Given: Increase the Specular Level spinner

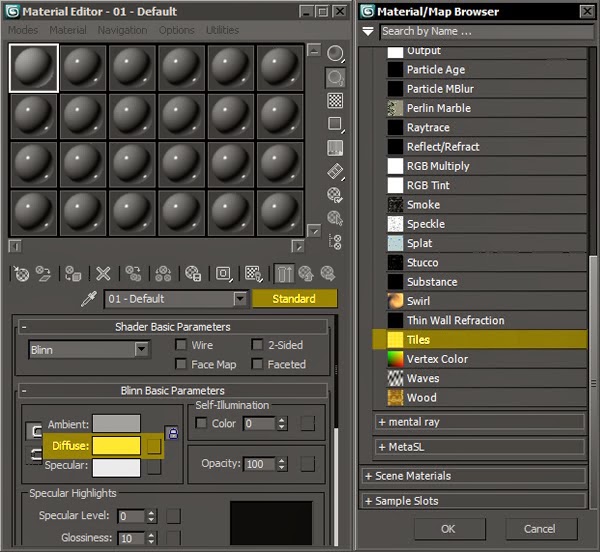Looking at the screenshot, I should (x=152, y=513).
